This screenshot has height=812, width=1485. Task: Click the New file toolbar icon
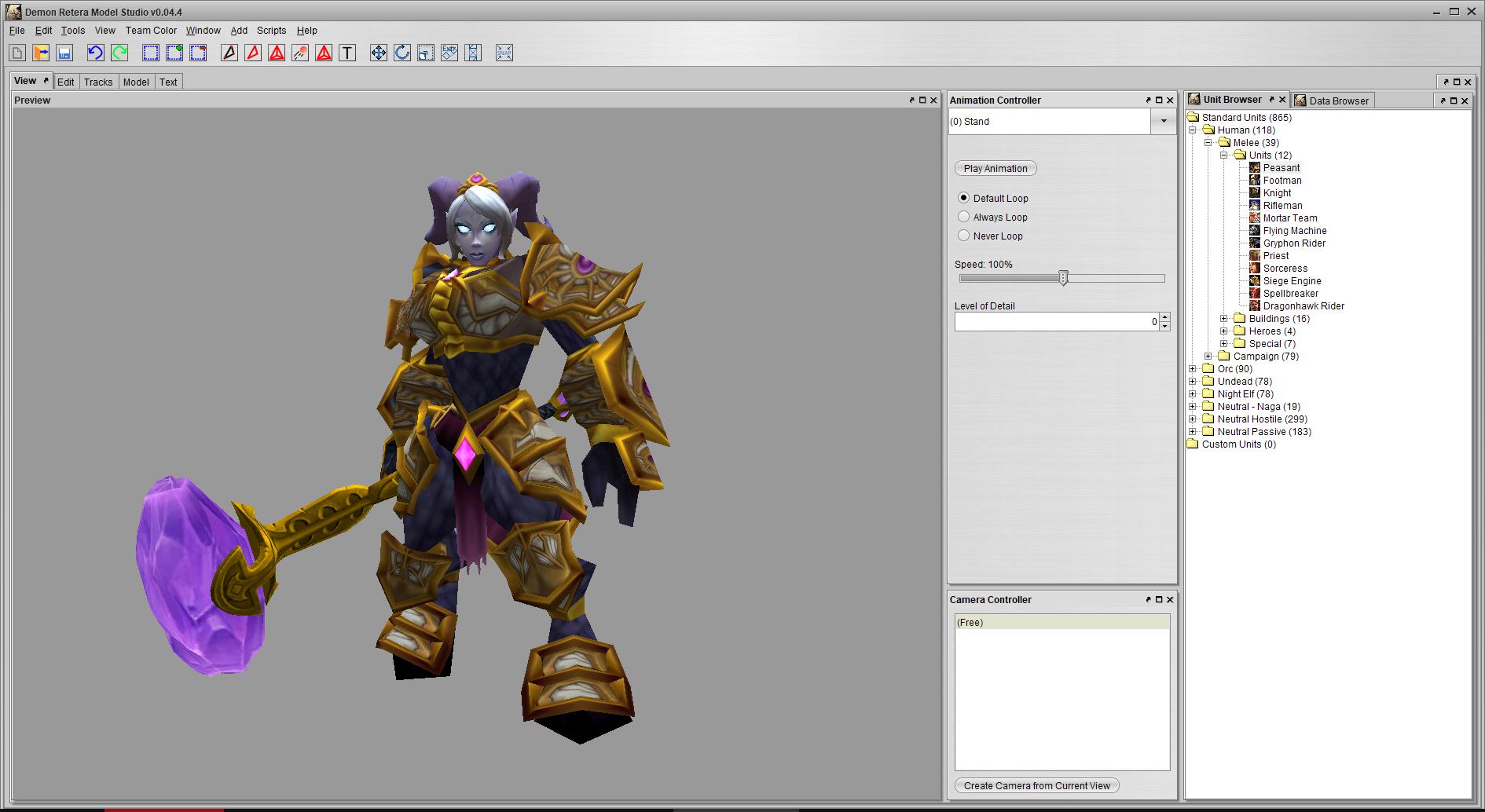coord(17,53)
